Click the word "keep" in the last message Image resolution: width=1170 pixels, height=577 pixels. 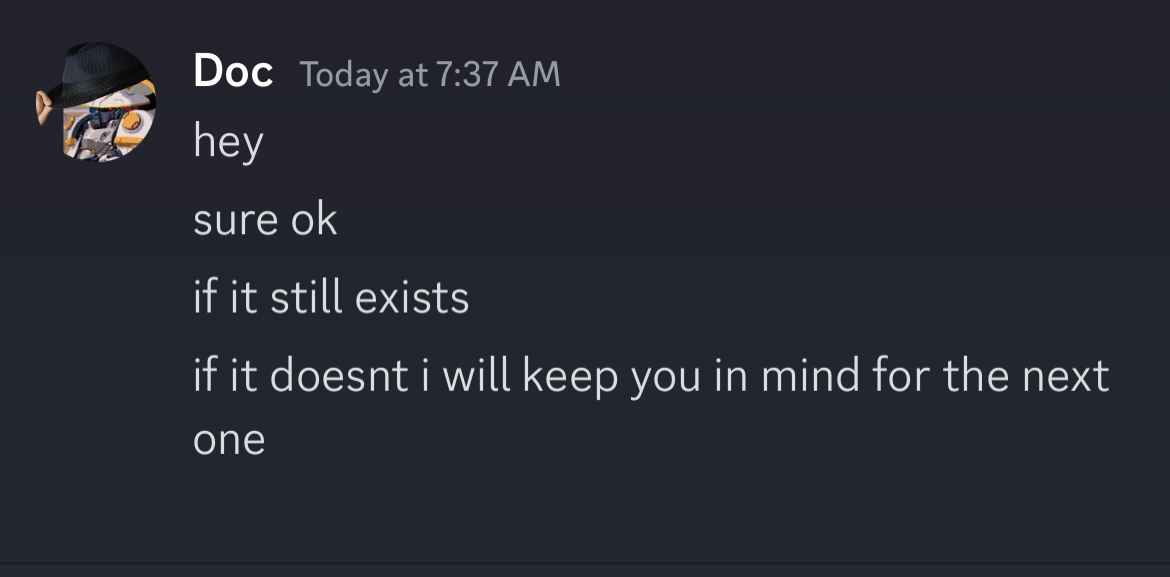tap(571, 377)
